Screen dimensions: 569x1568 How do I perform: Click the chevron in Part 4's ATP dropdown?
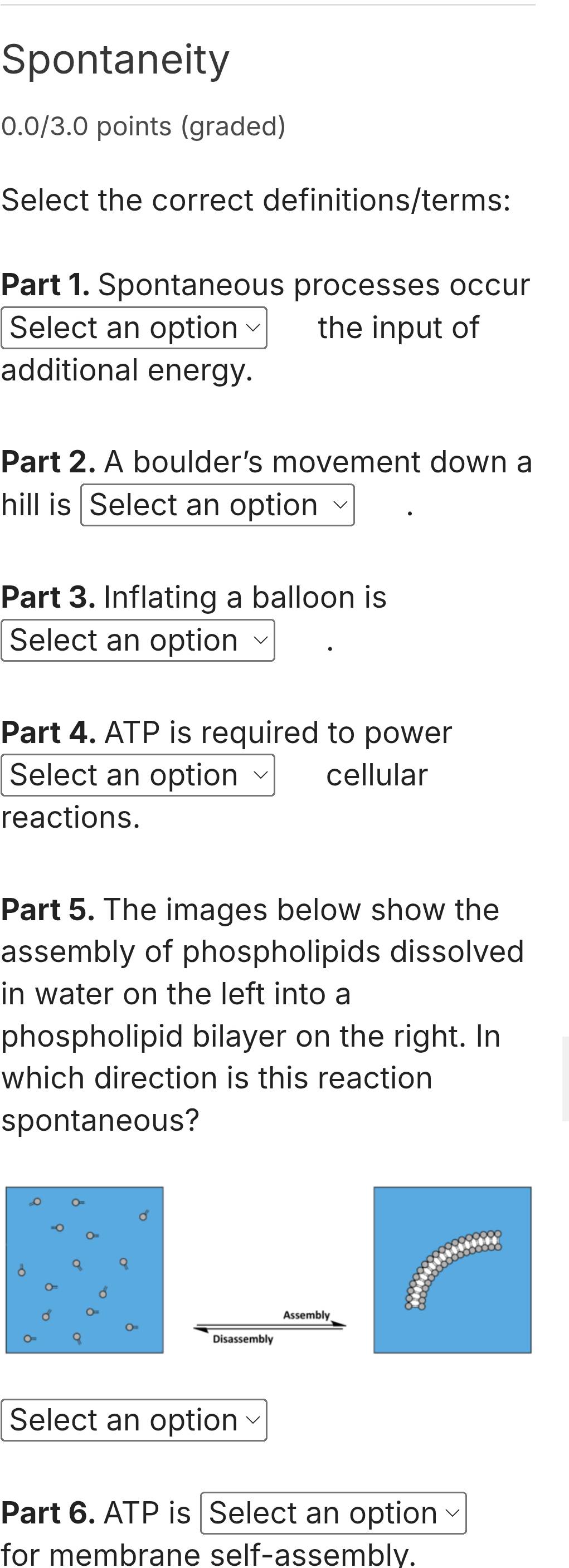pyautogui.click(x=261, y=775)
